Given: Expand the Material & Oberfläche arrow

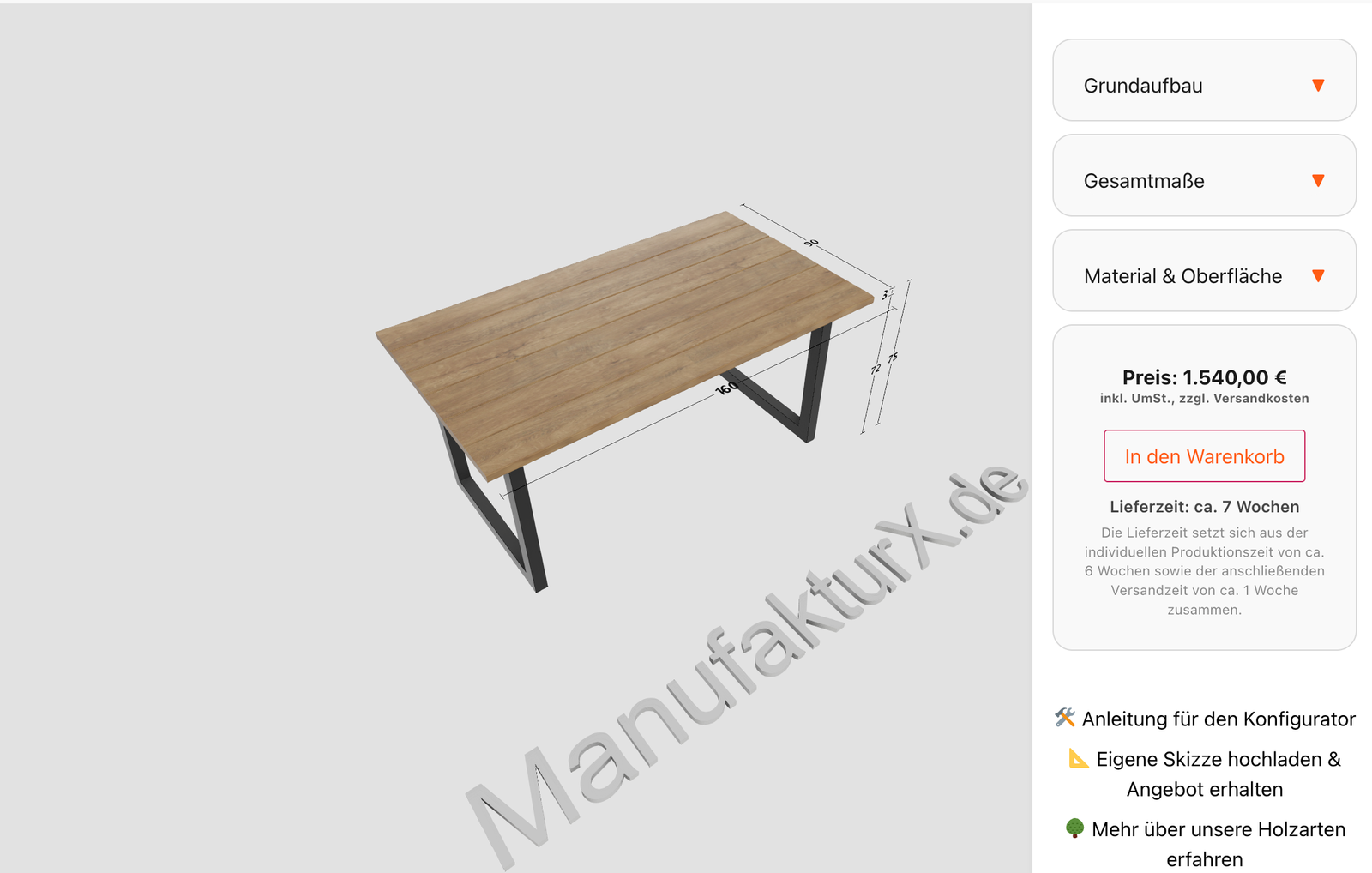Looking at the screenshot, I should click(1318, 275).
